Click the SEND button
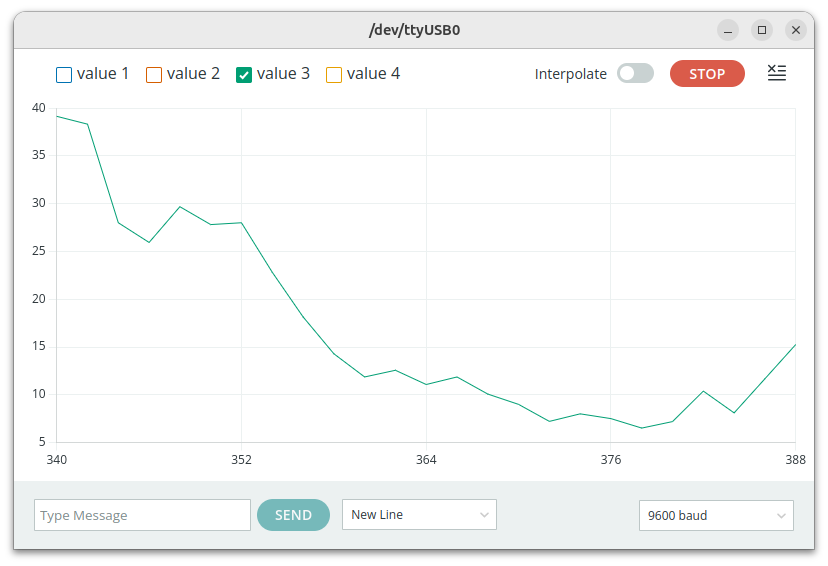 pyautogui.click(x=293, y=515)
